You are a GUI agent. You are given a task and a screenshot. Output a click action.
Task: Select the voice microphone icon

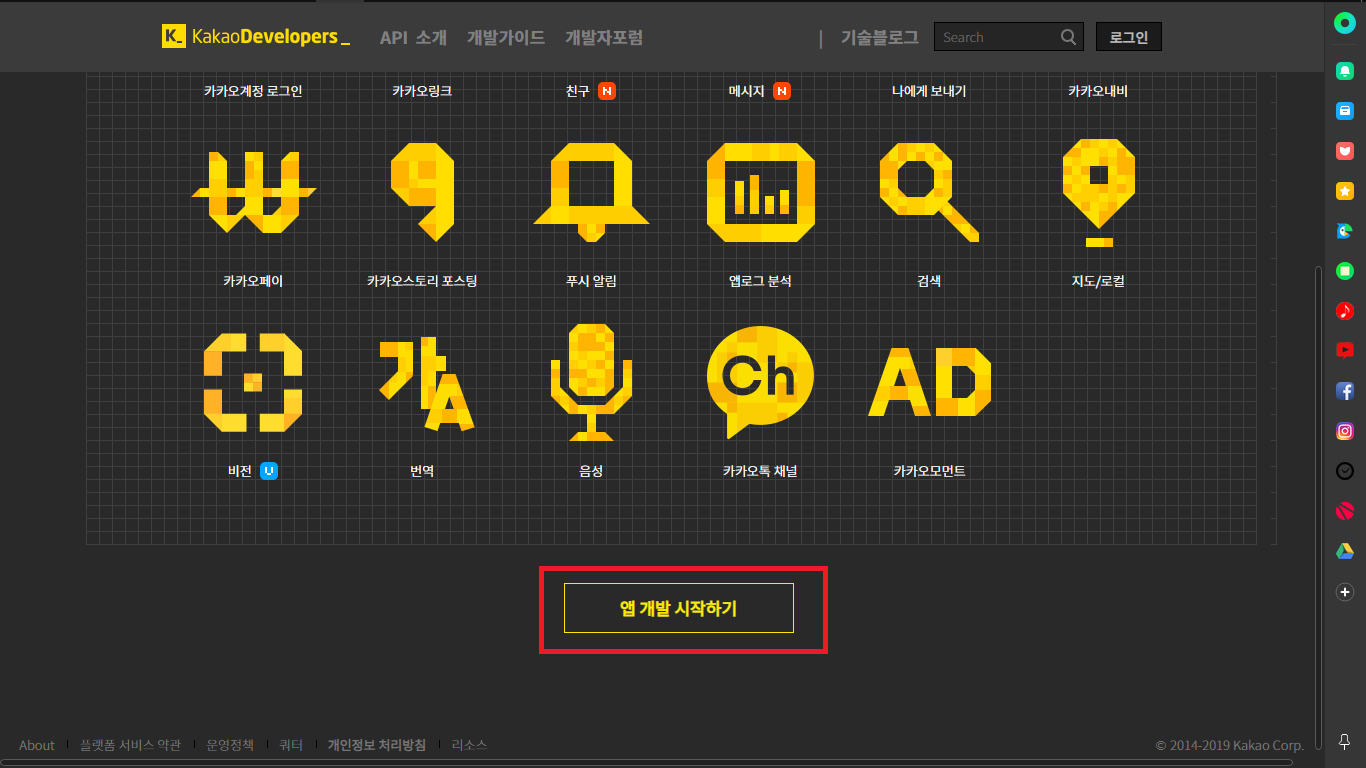point(591,382)
